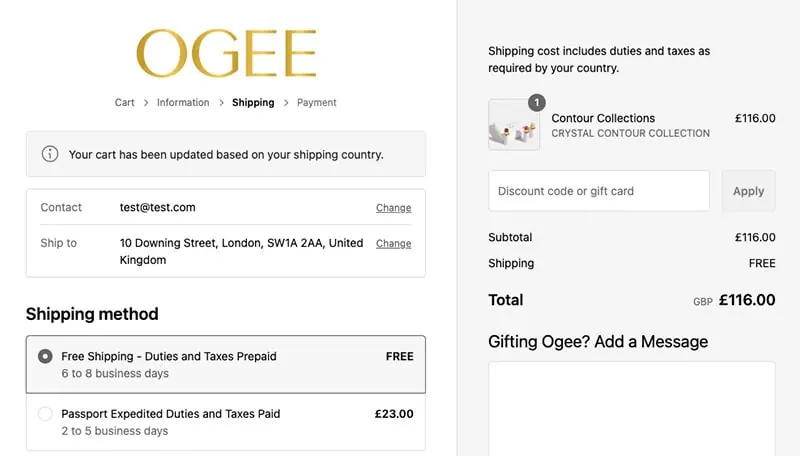Click the chevron between Information and Shipping
The width and height of the screenshot is (800, 456).
221,103
